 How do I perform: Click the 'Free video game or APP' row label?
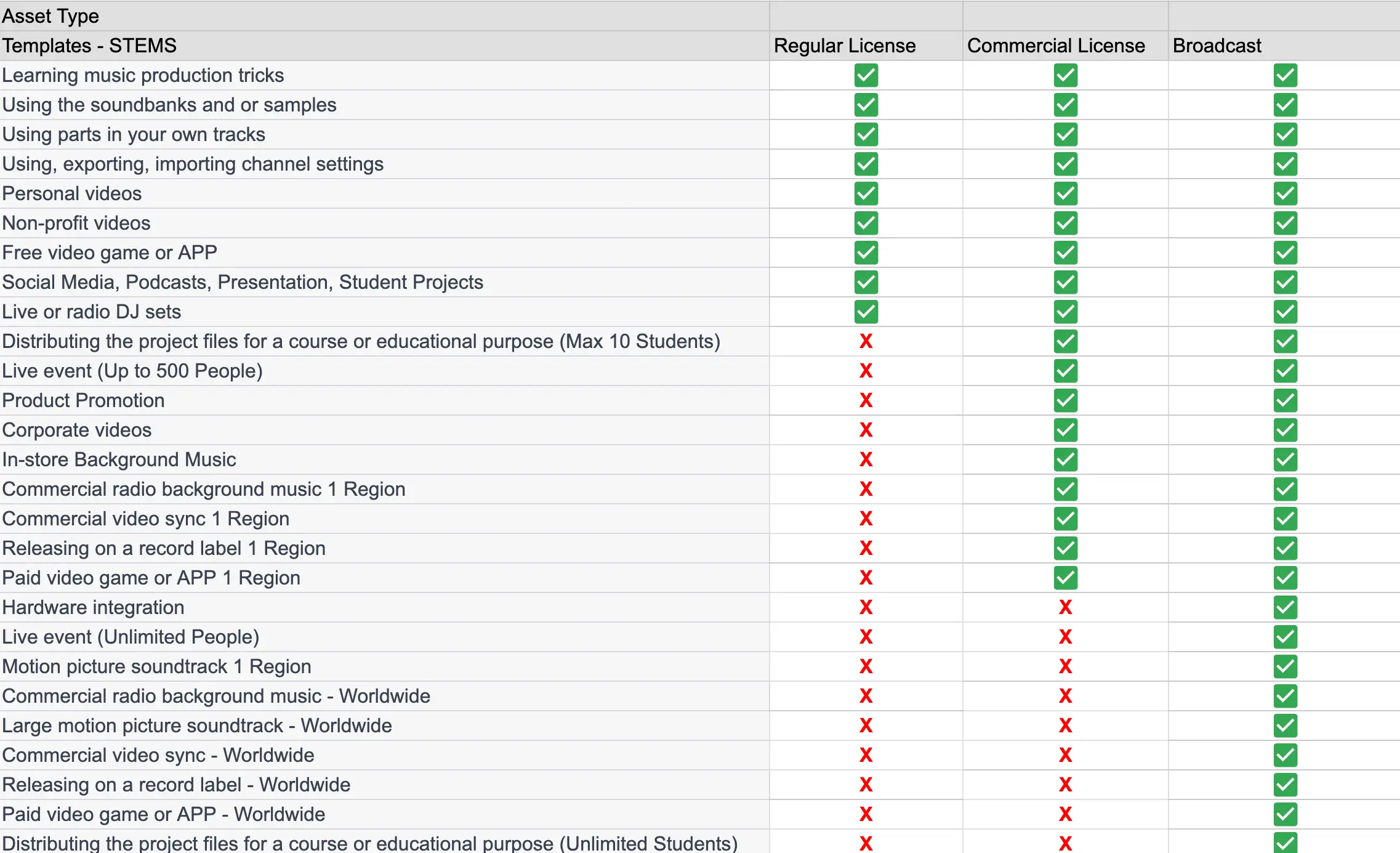[110, 253]
